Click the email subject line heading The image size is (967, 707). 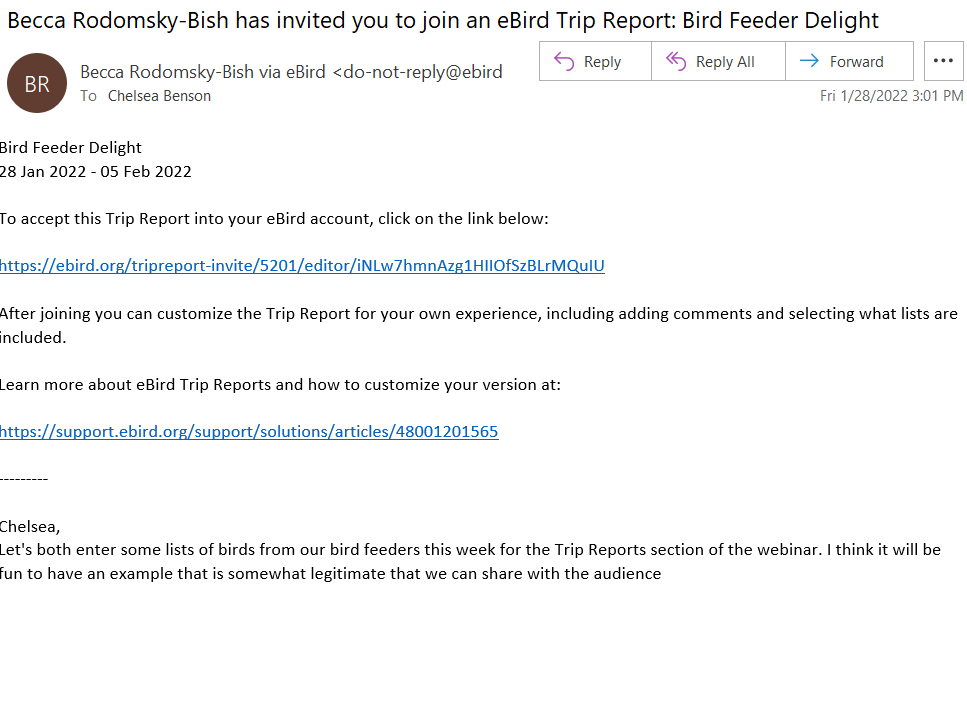(443, 20)
